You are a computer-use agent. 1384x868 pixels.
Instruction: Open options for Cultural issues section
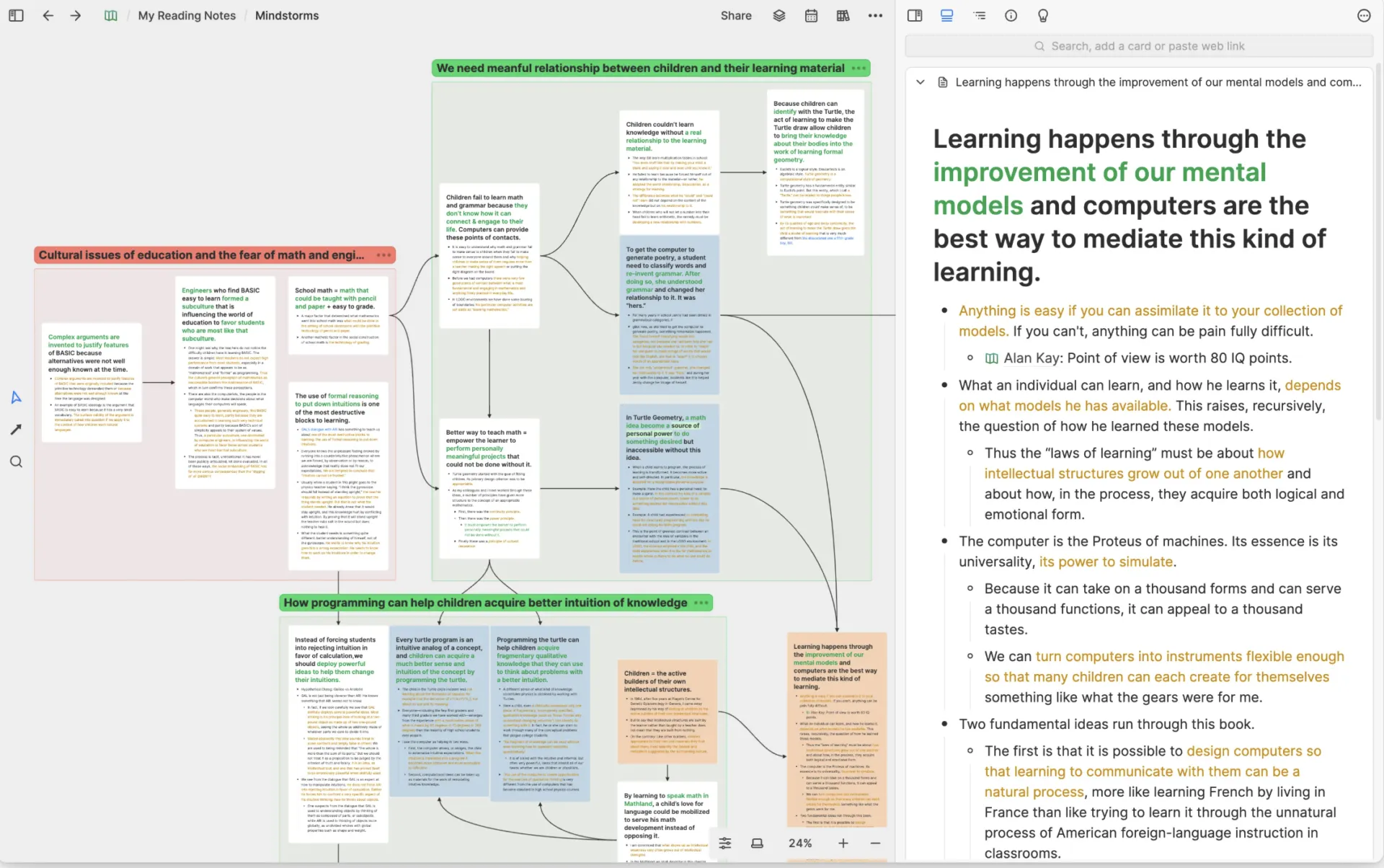click(x=384, y=255)
